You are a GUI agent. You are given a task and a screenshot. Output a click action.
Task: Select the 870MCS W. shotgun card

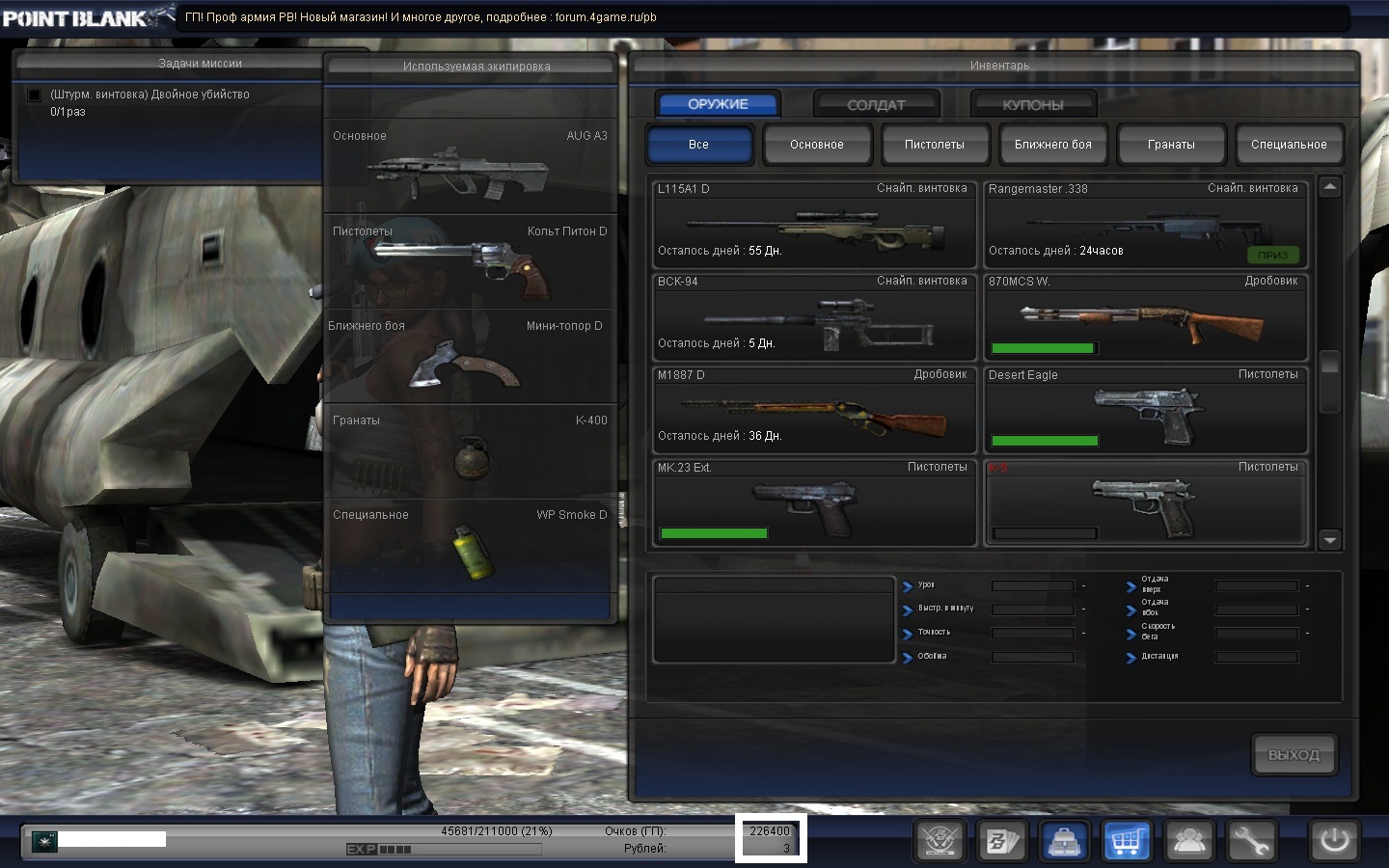click(1146, 316)
